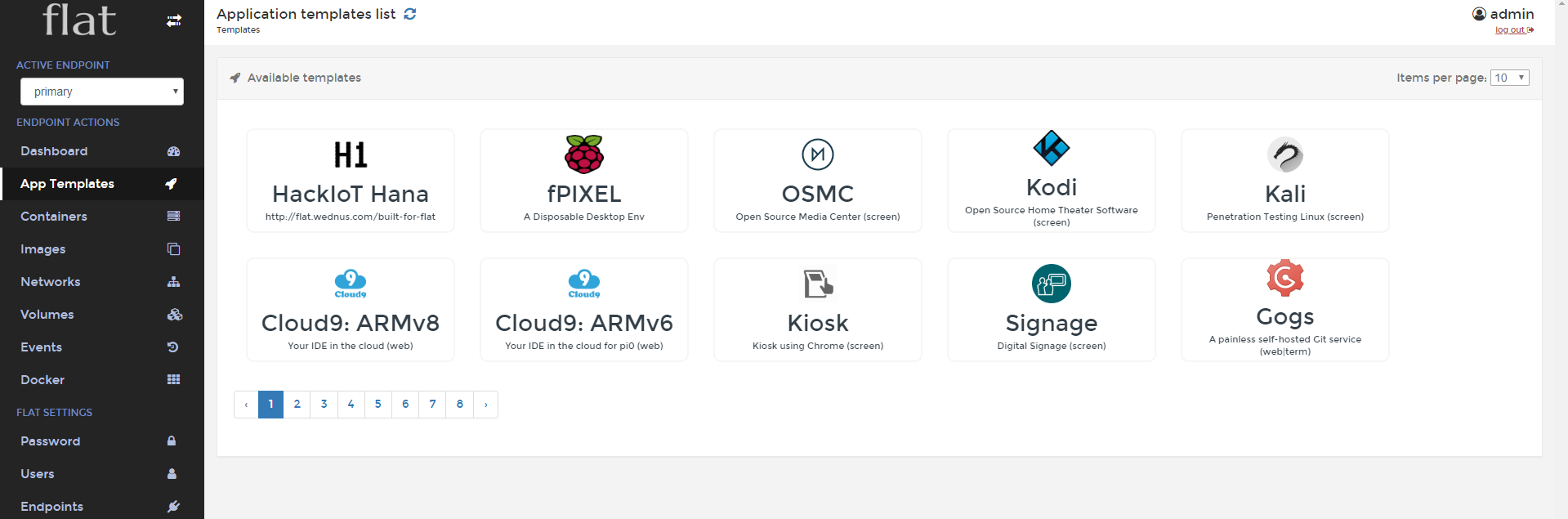
Task: Open the primary active endpoint dropdown
Action: pos(102,92)
